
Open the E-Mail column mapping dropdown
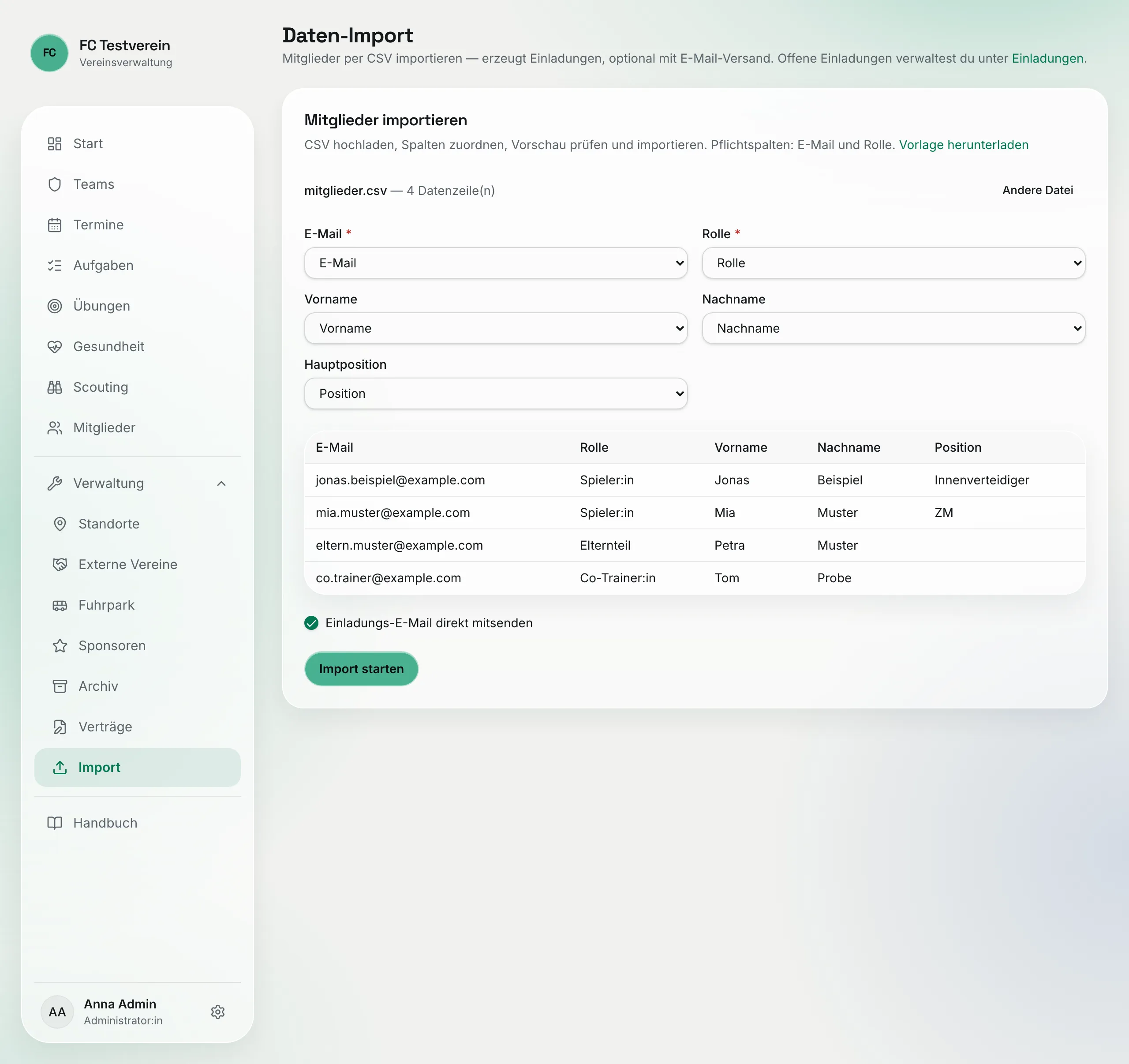496,263
